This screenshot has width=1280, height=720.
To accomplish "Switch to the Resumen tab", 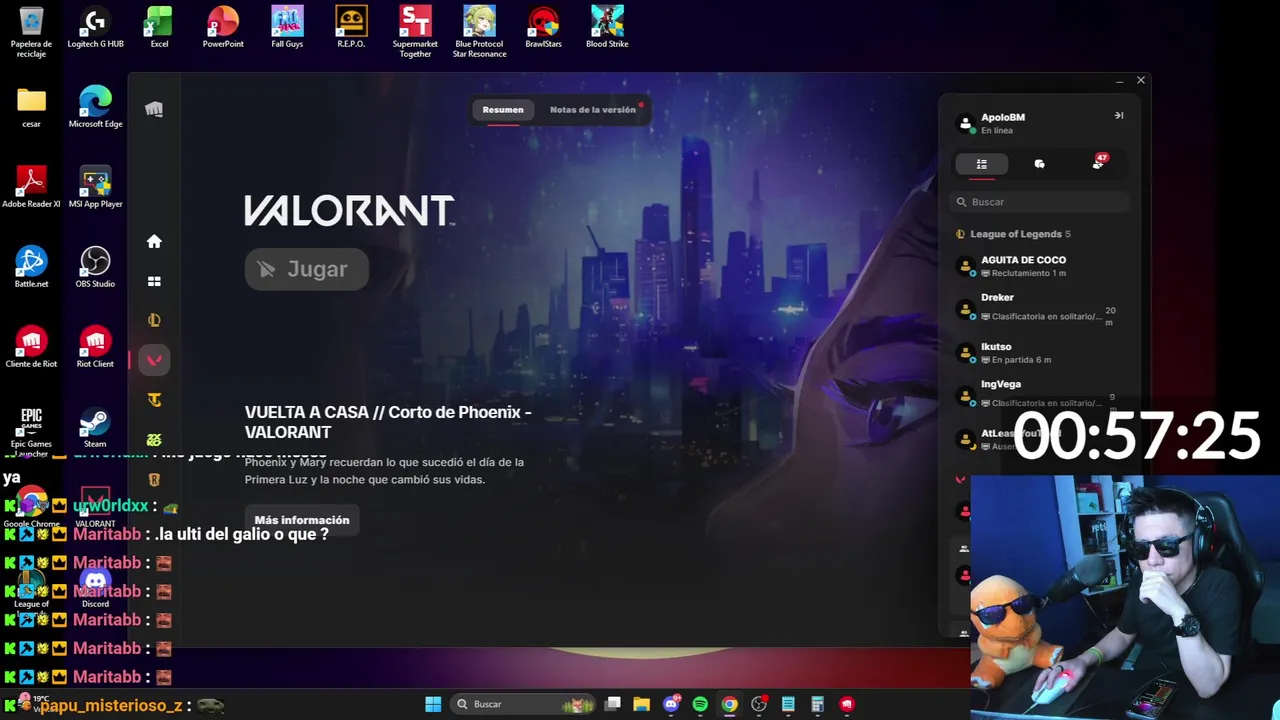I will 503,110.
